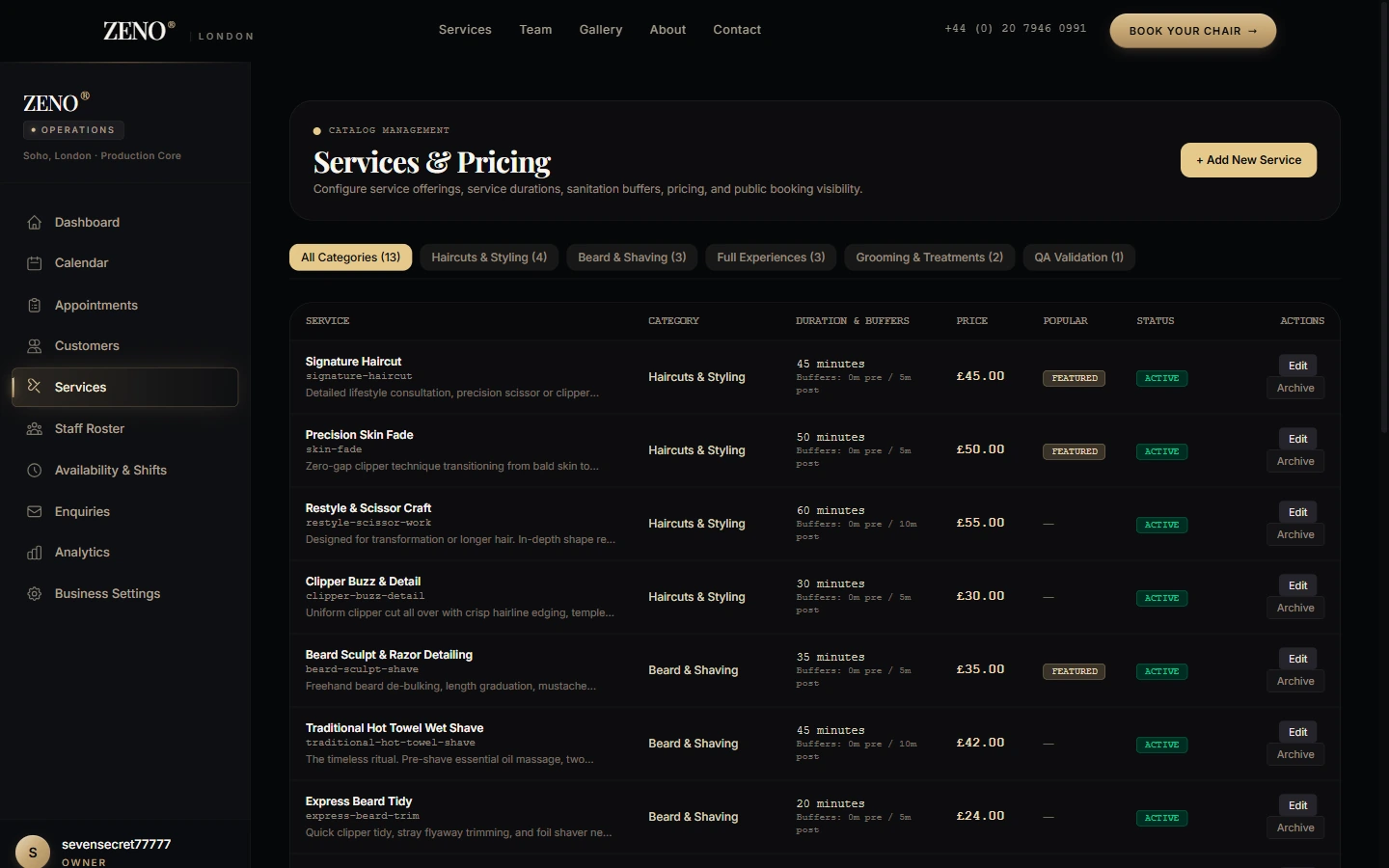Click the Enquiries envelope icon
This screenshot has width=1389, height=868.
(35, 512)
